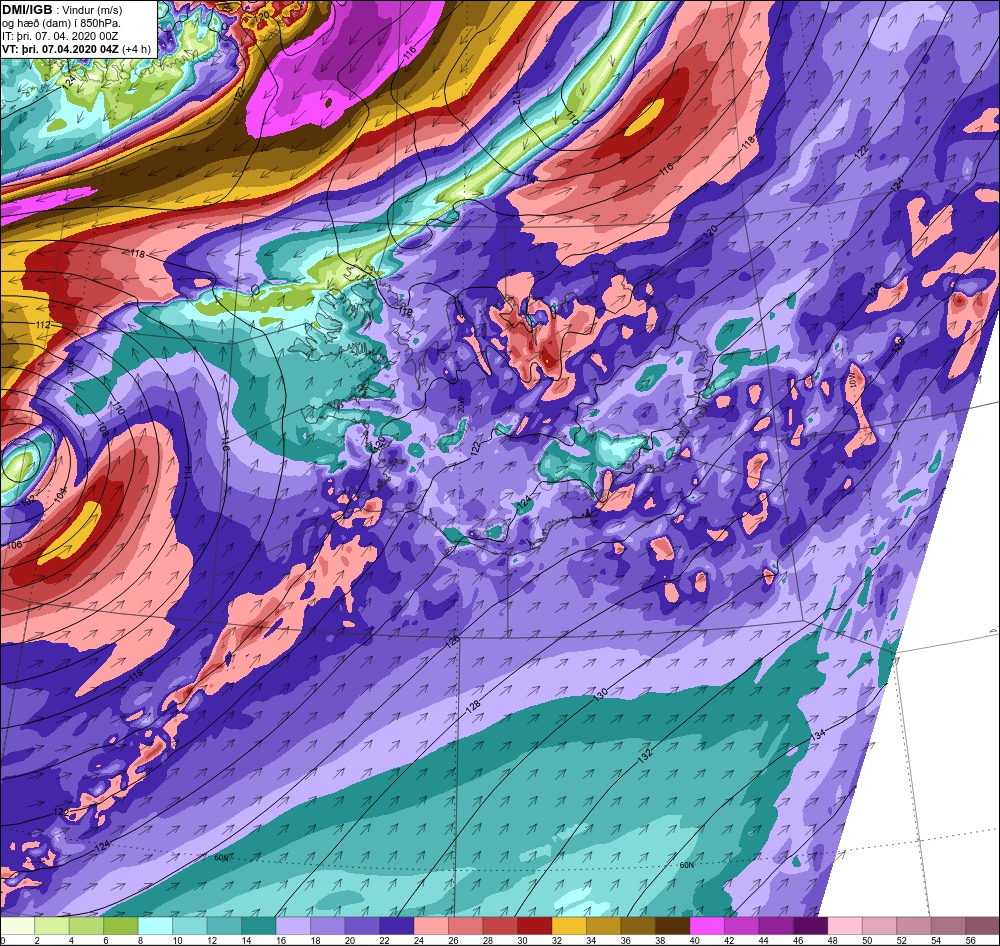Click the 106 contour label

(15, 545)
